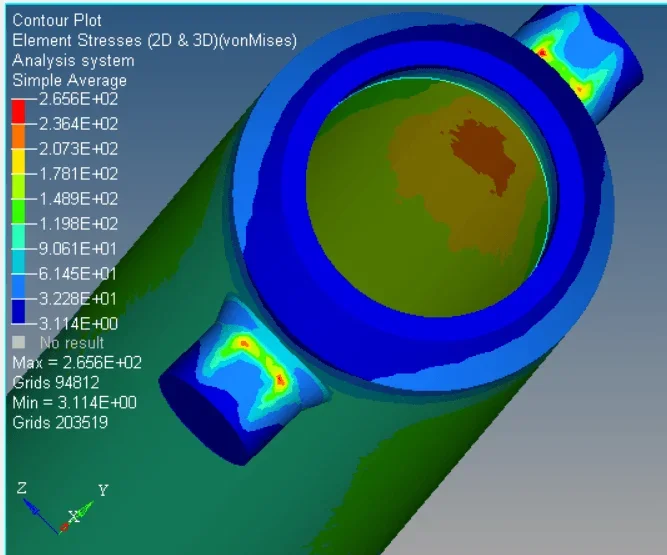Click the yellow band of the legend color bar
The image size is (667, 555).
18,162
